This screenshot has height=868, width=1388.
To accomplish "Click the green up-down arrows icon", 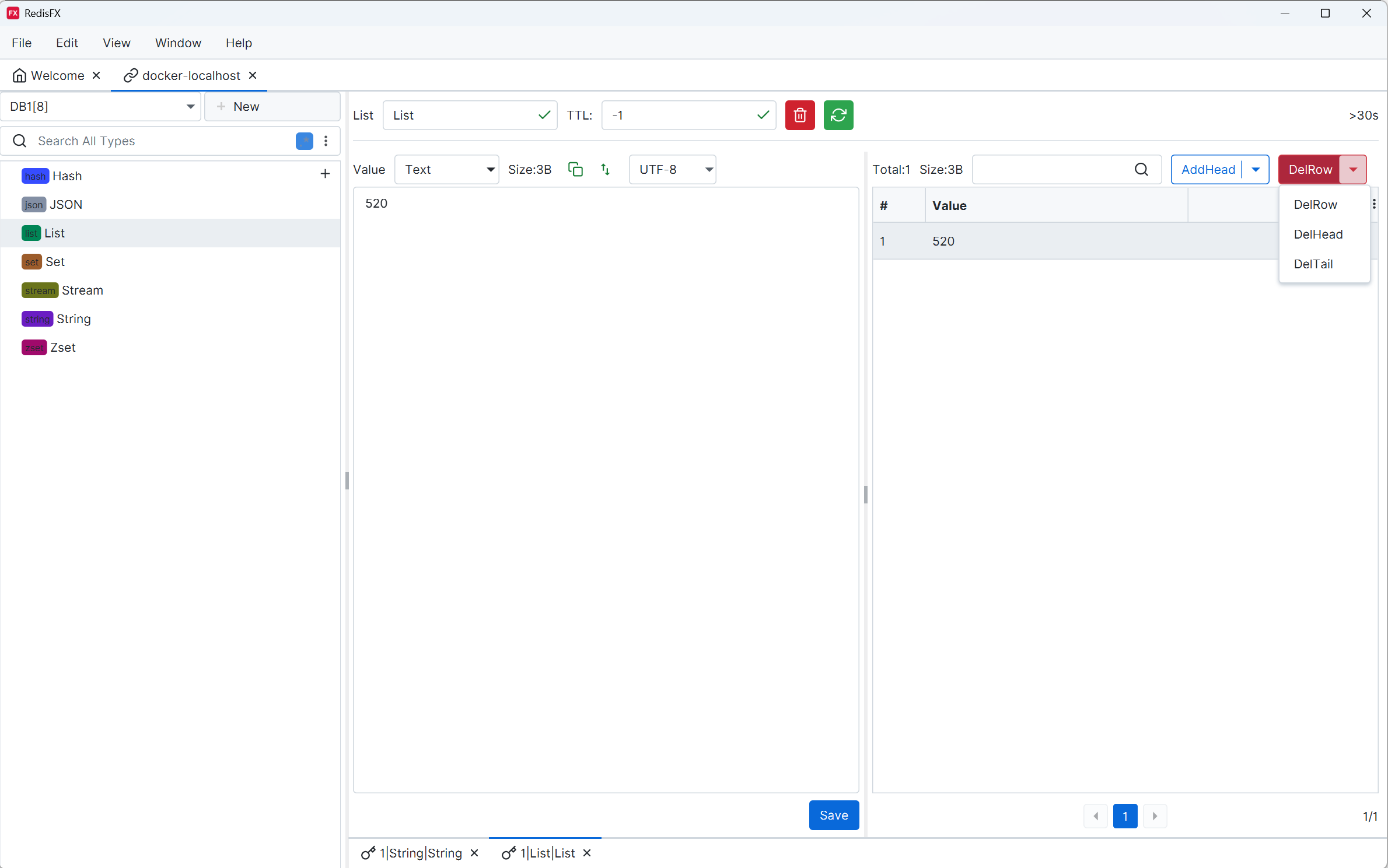I will point(605,170).
